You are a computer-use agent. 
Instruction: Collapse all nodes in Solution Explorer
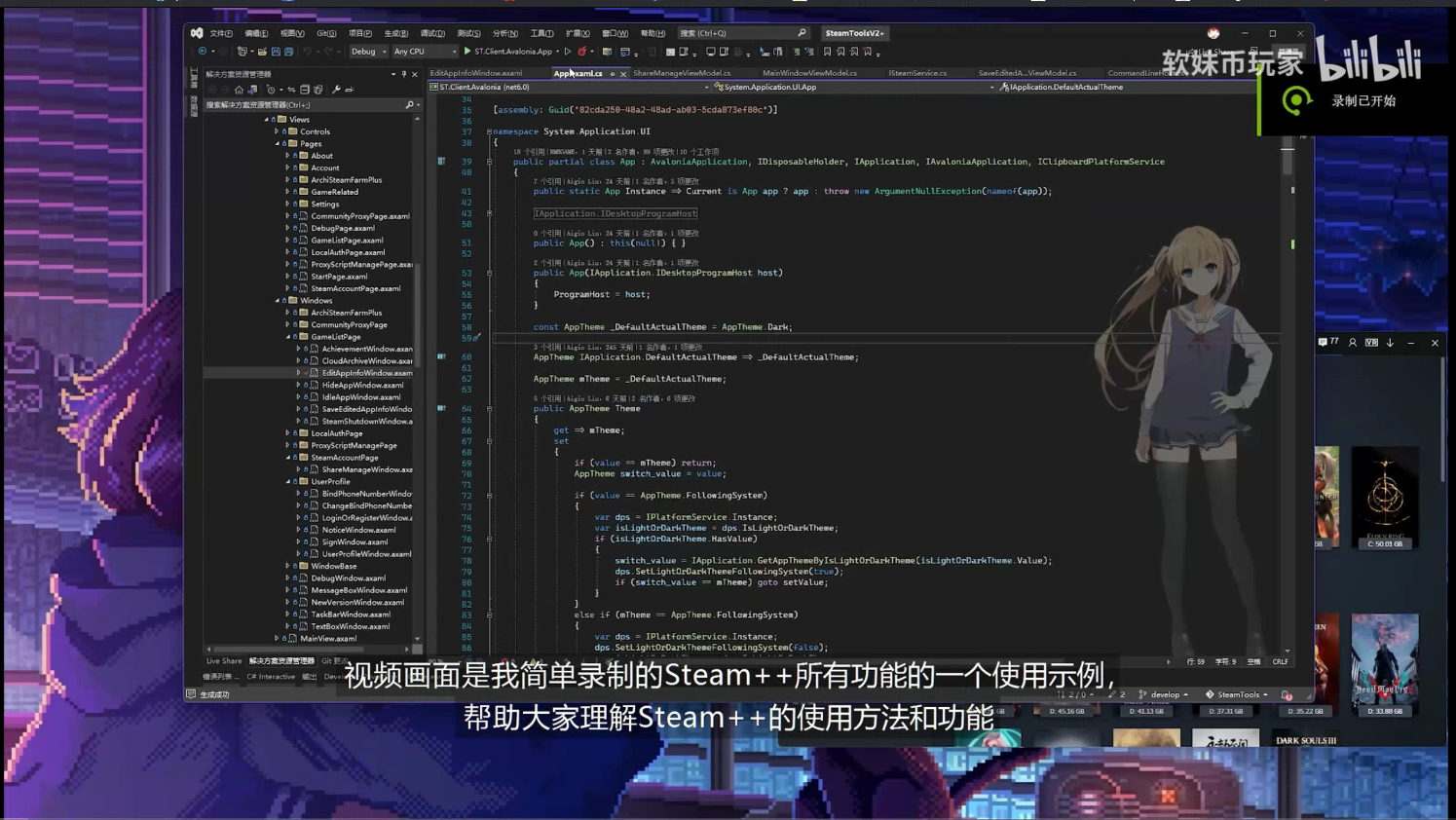click(305, 89)
